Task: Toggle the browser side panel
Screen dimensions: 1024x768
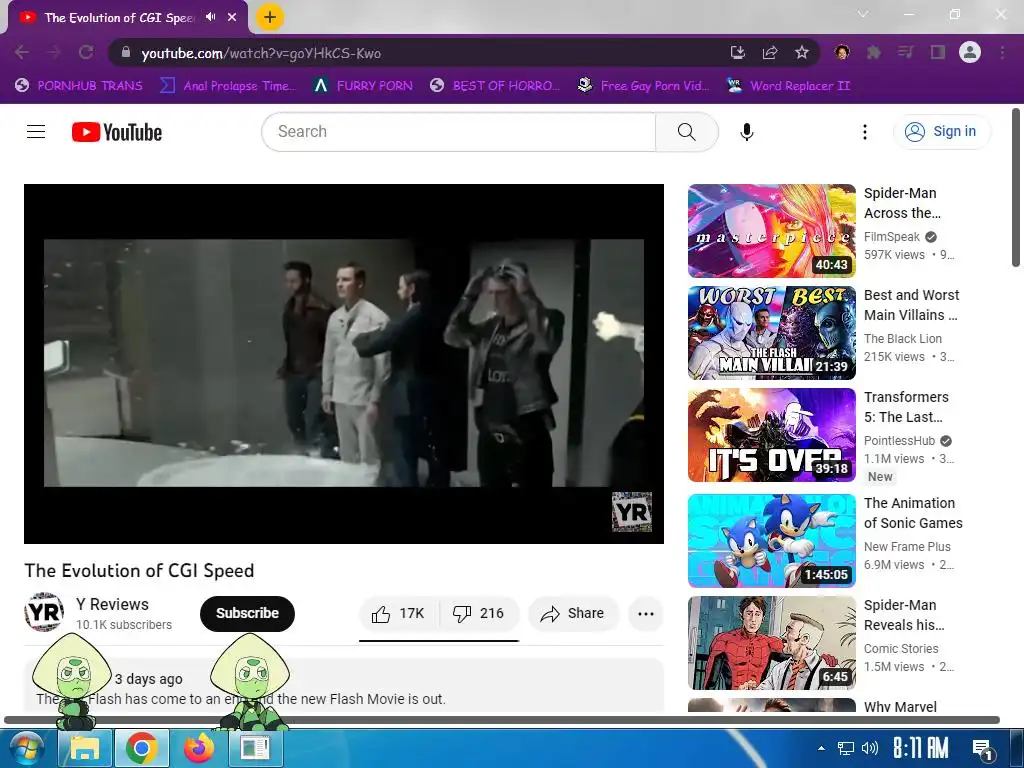Action: [938, 52]
